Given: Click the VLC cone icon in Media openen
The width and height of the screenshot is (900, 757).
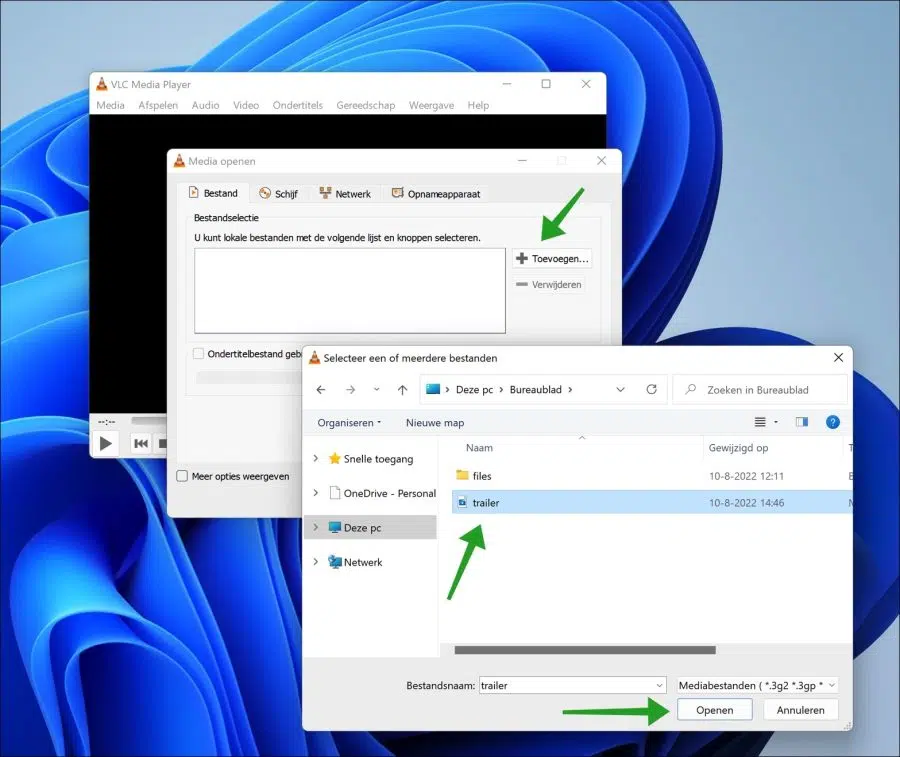Looking at the screenshot, I should coord(180,161).
